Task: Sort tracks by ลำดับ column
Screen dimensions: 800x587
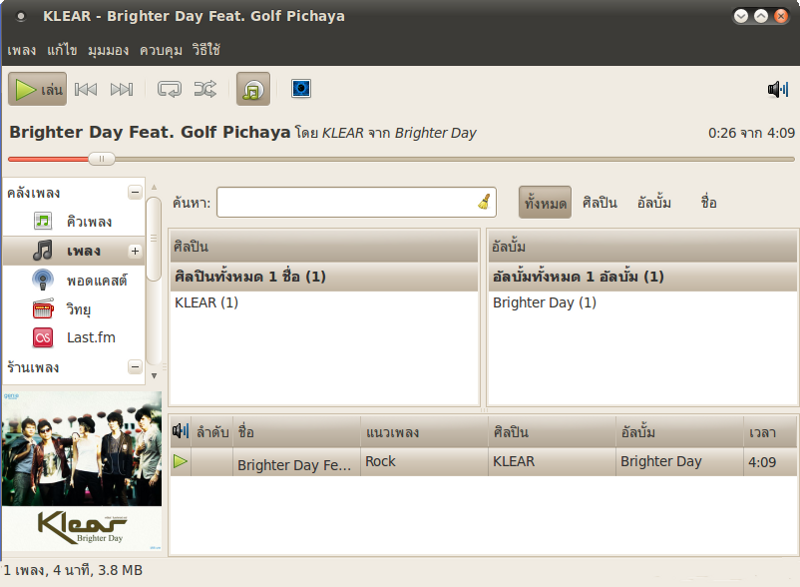Action: coord(212,432)
